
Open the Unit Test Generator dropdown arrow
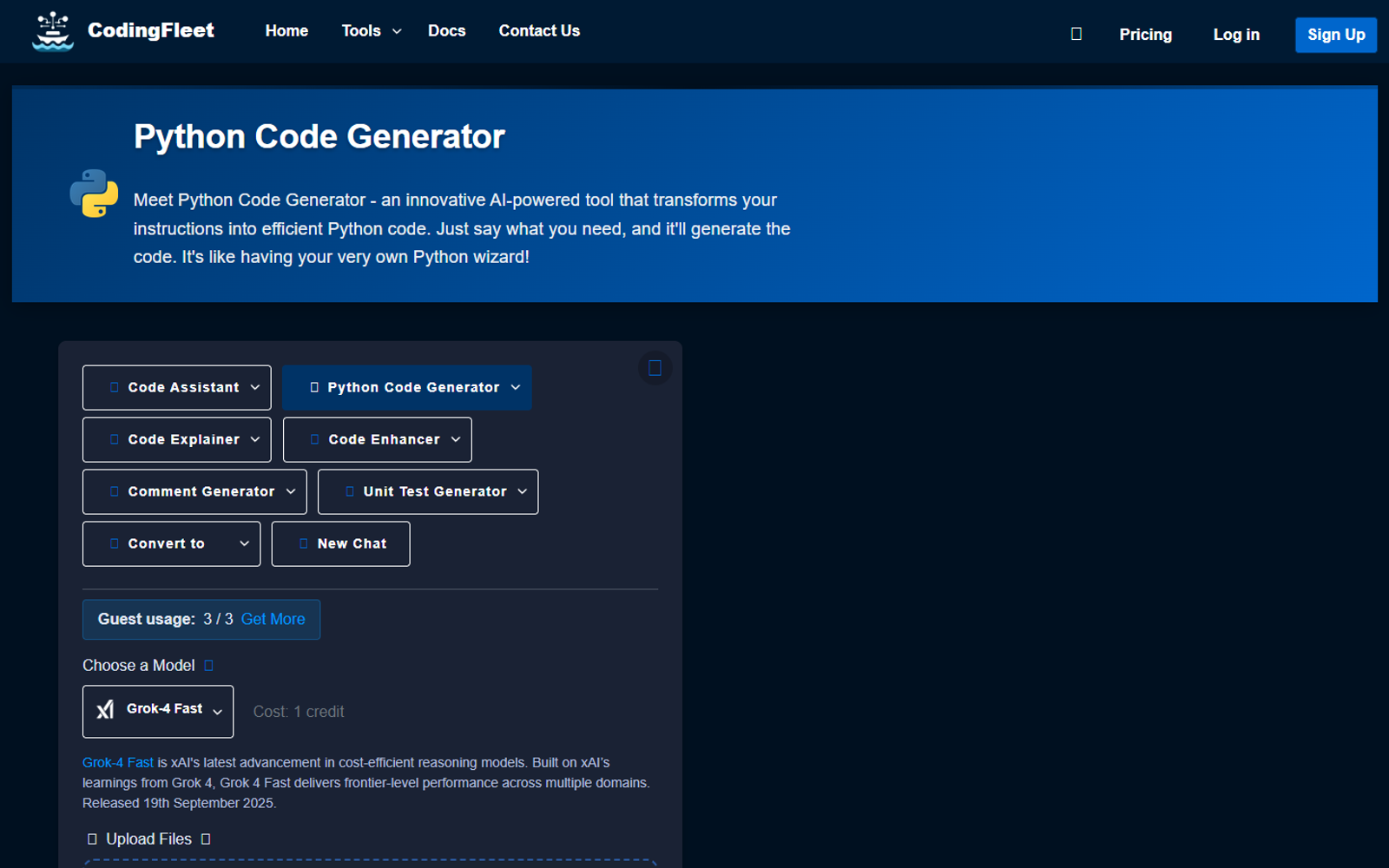(x=523, y=491)
